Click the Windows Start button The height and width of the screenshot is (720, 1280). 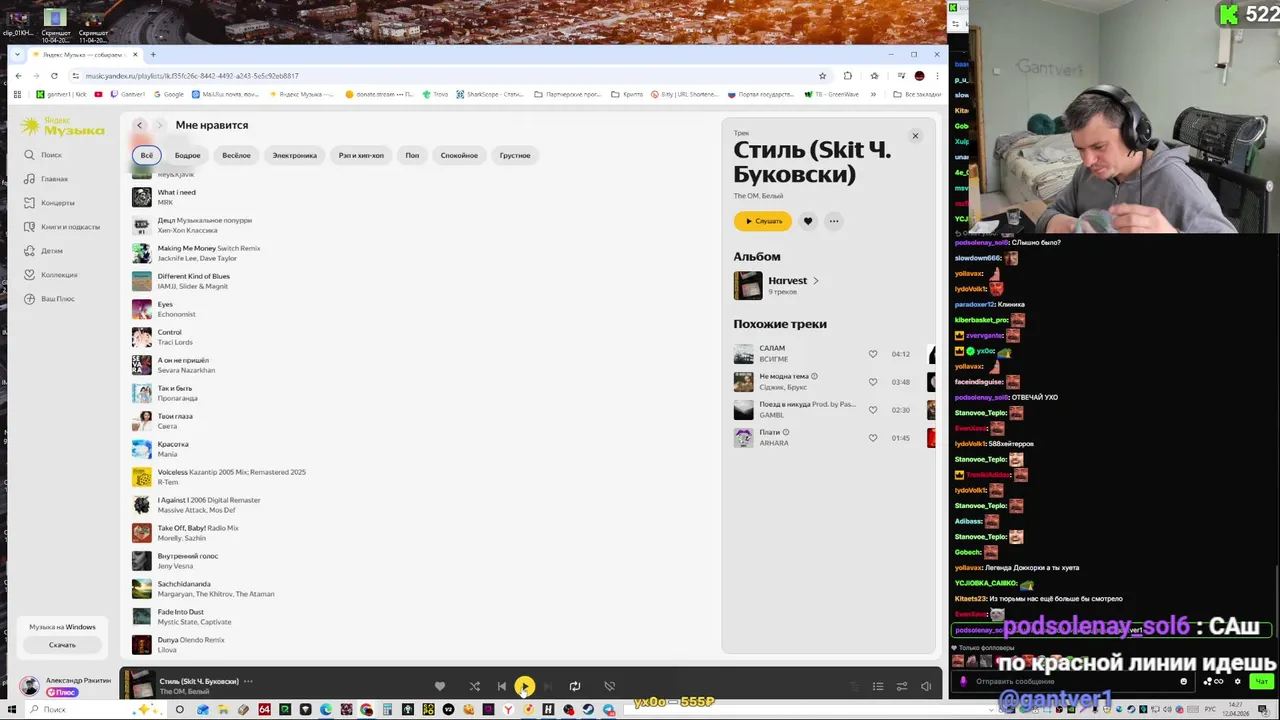(12, 709)
